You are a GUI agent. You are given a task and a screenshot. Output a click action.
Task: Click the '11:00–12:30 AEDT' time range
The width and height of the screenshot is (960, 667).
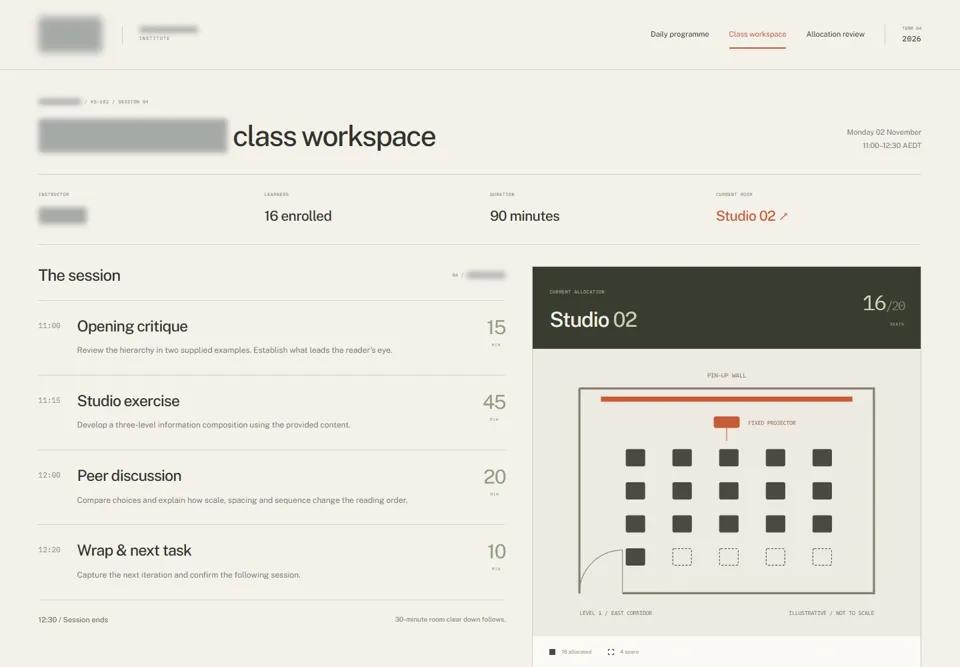pyautogui.click(x=891, y=146)
